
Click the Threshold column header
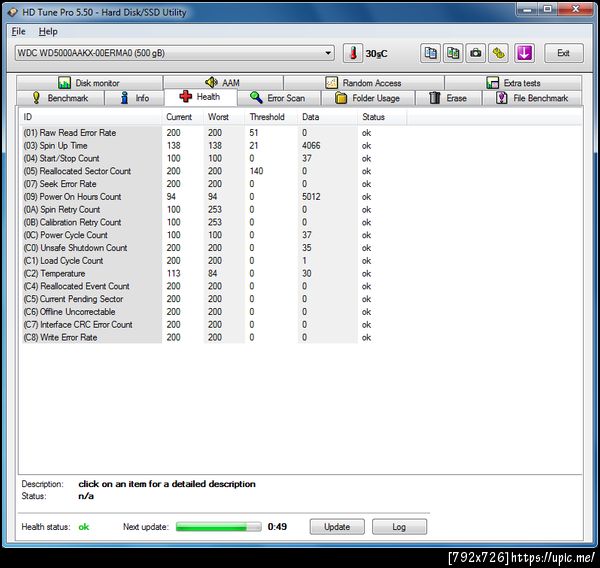pyautogui.click(x=271, y=117)
